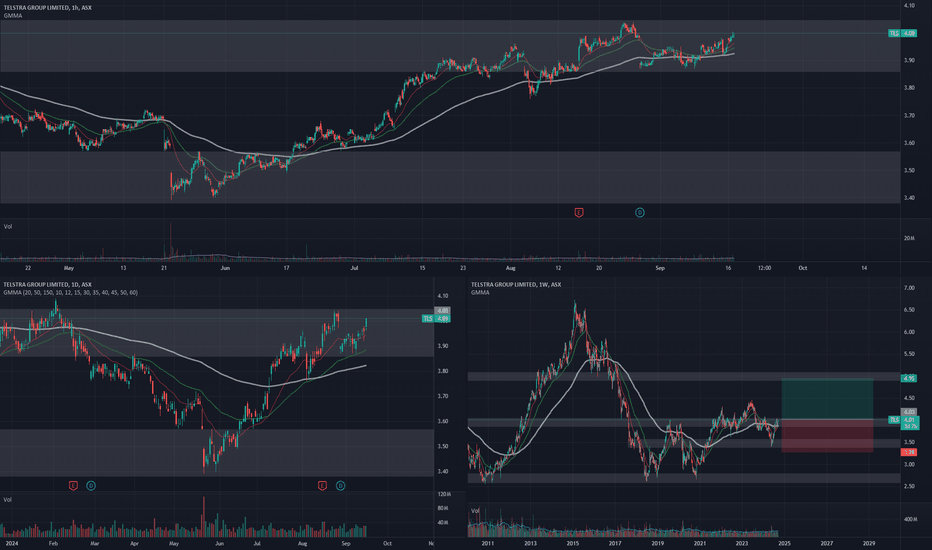Click the 20M volume scale label on the 1h chart
Image resolution: width=932 pixels, height=550 pixels.
click(x=909, y=238)
